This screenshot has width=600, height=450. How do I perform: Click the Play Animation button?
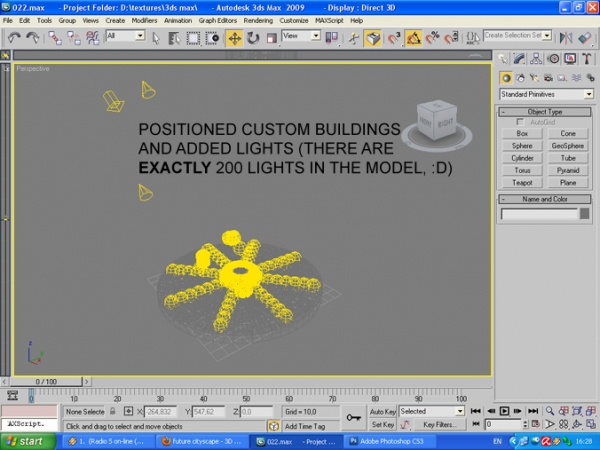(504, 411)
